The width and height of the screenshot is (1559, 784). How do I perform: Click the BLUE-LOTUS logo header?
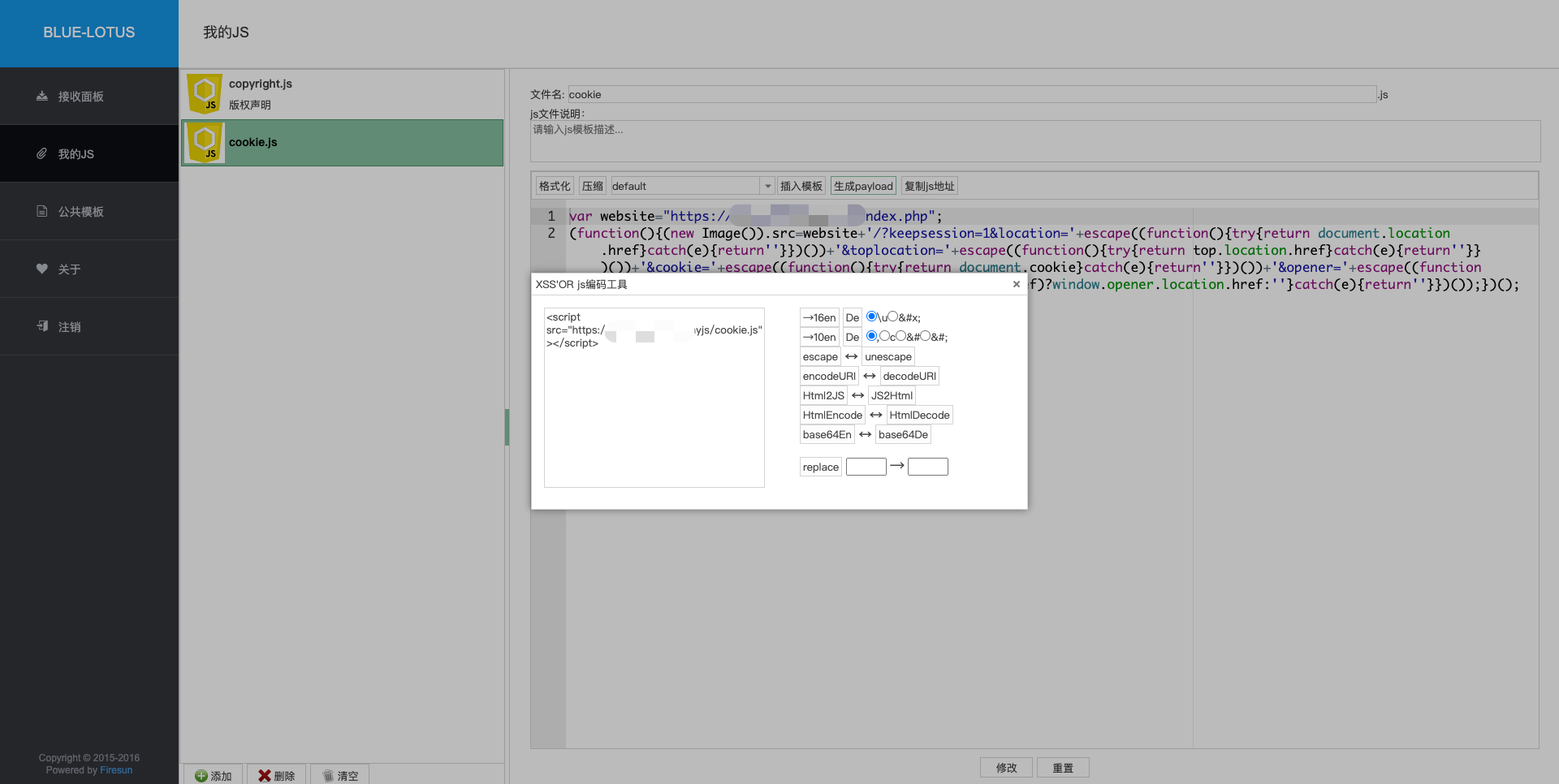click(x=89, y=32)
